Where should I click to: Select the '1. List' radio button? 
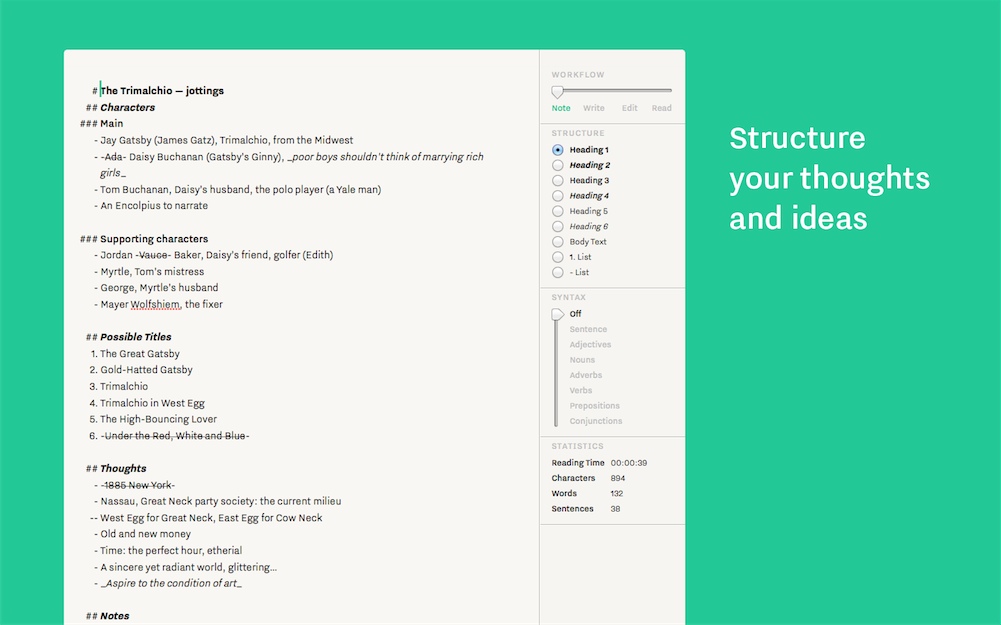point(557,257)
